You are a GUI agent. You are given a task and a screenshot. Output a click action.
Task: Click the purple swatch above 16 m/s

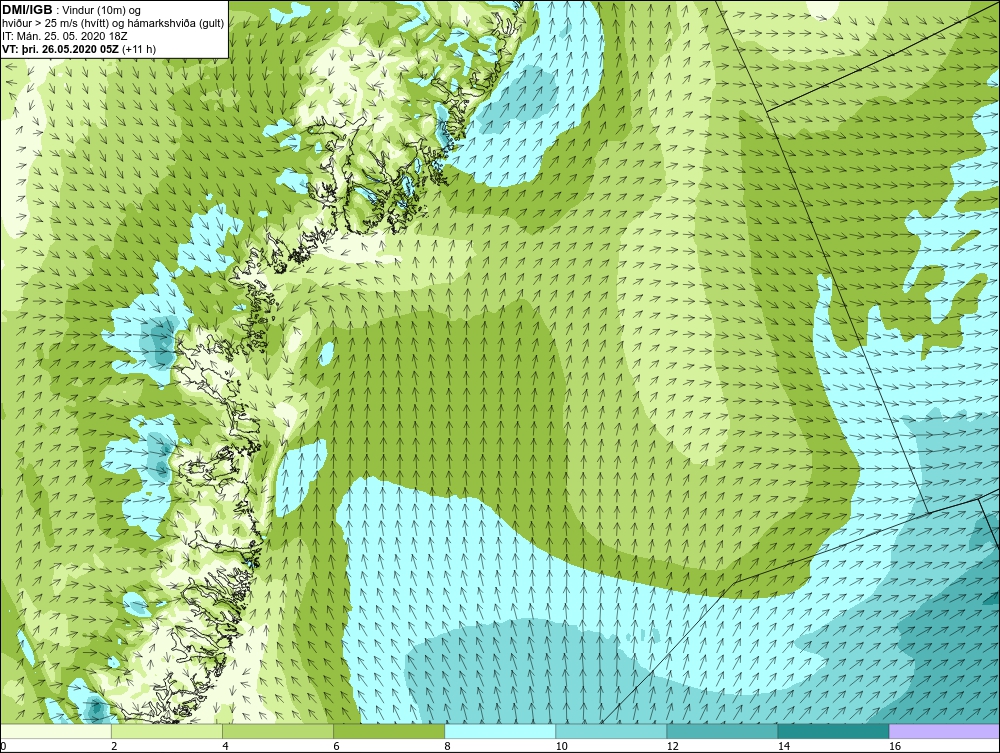pos(944,731)
